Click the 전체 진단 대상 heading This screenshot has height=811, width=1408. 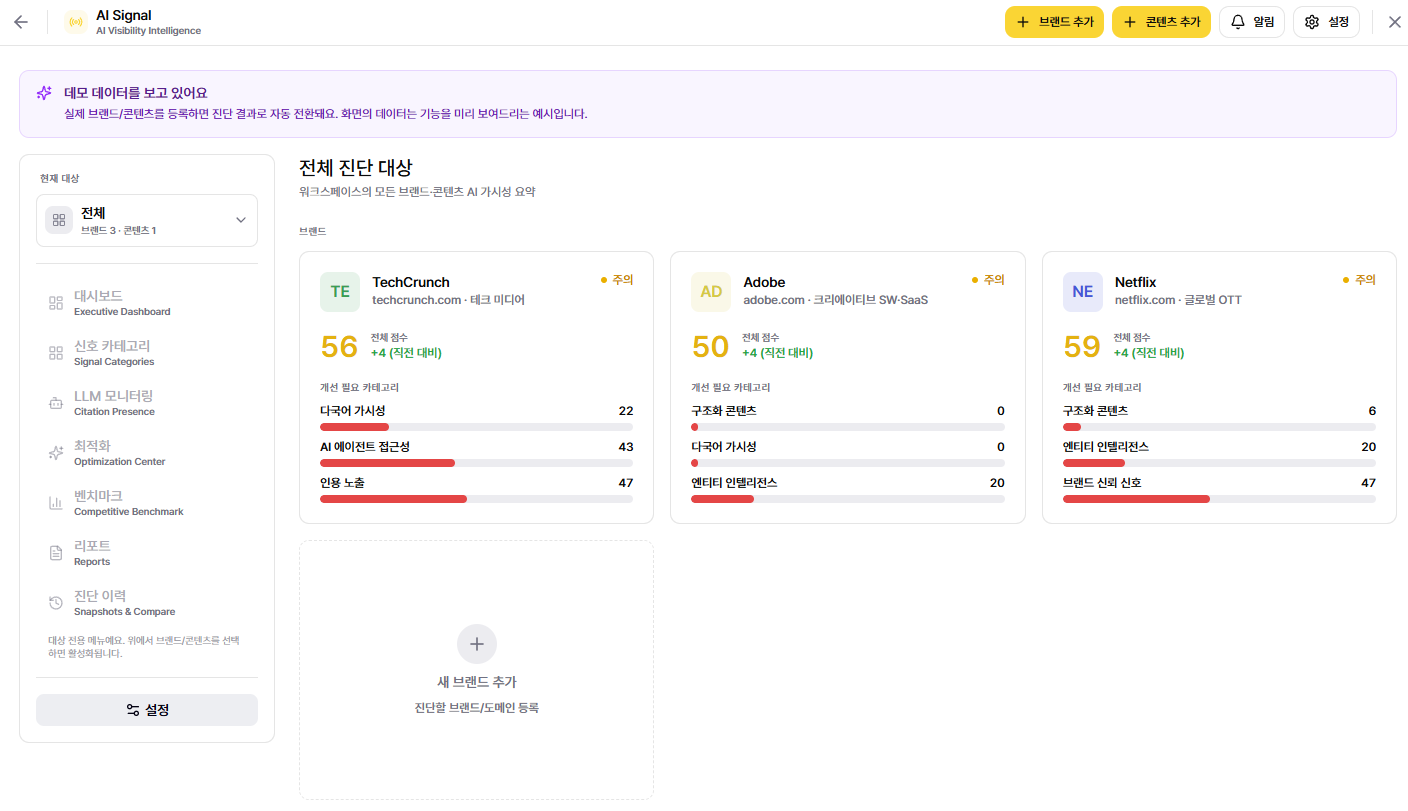[356, 168]
